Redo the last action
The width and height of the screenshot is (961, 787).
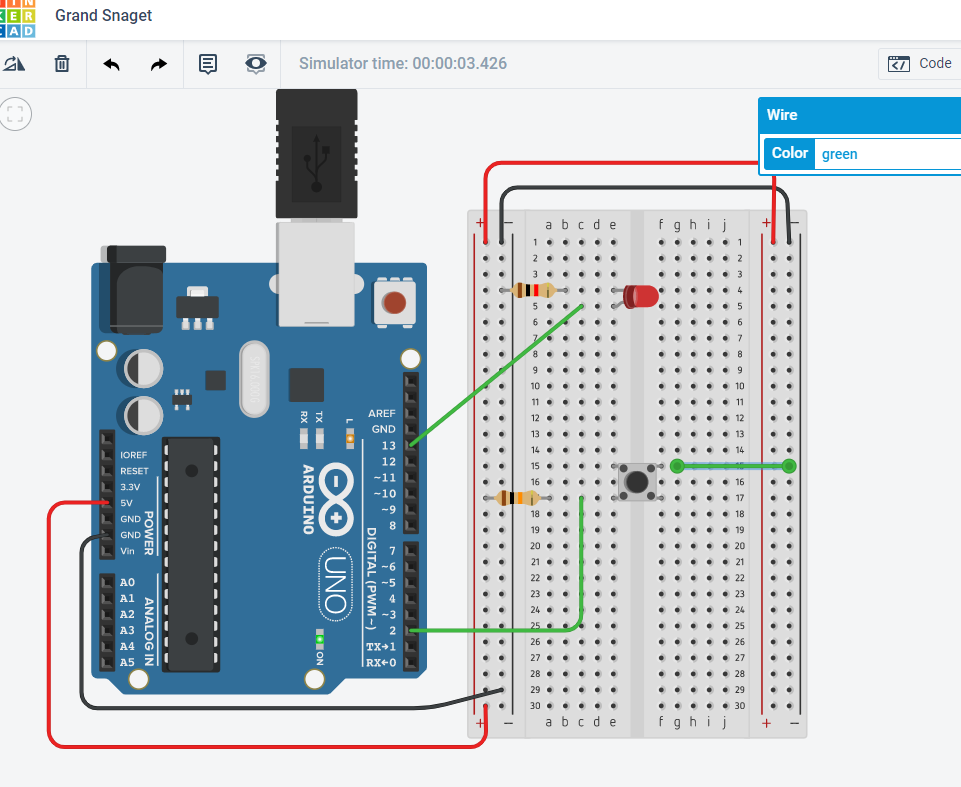coord(157,63)
